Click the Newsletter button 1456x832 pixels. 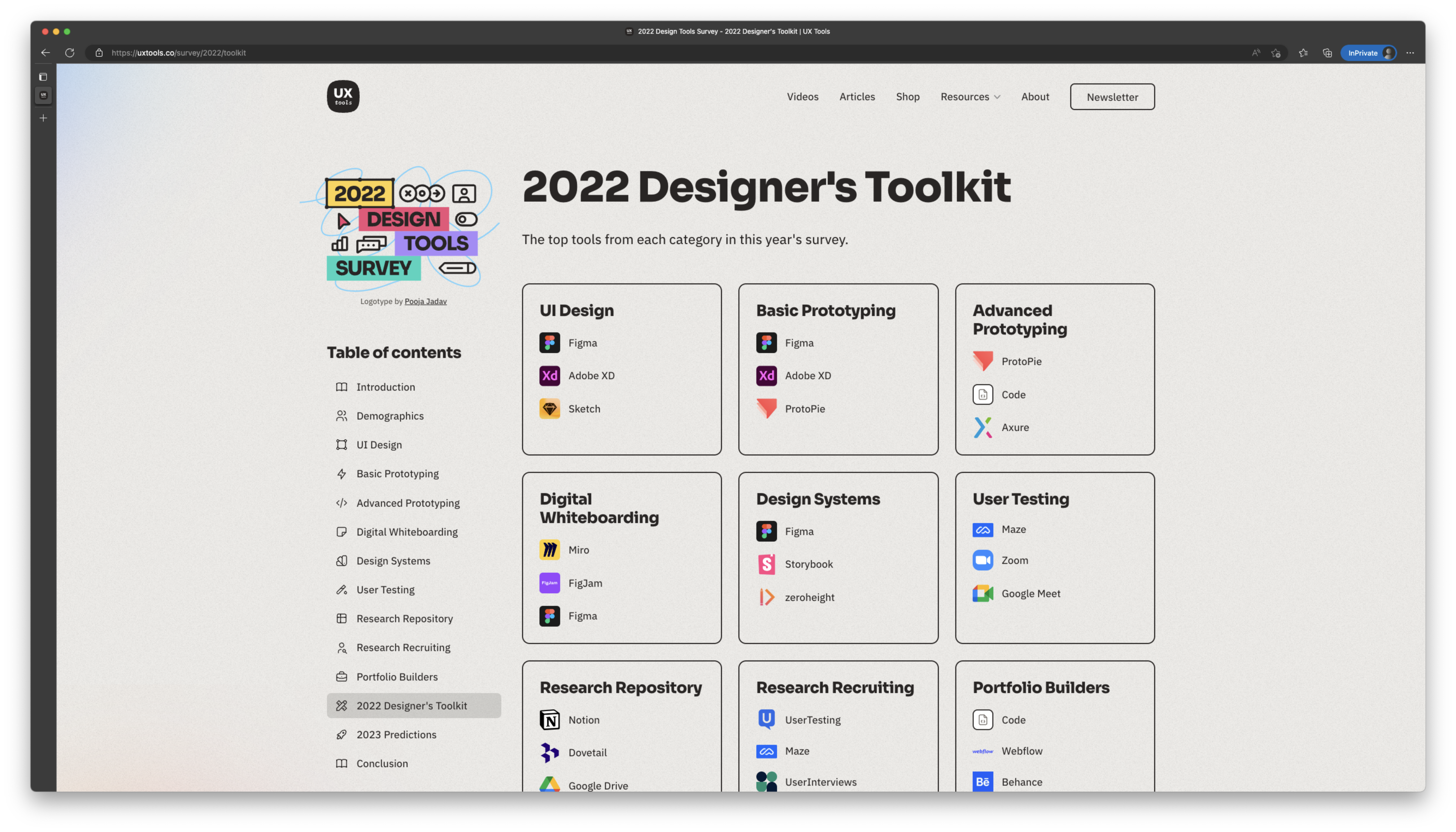(1111, 96)
